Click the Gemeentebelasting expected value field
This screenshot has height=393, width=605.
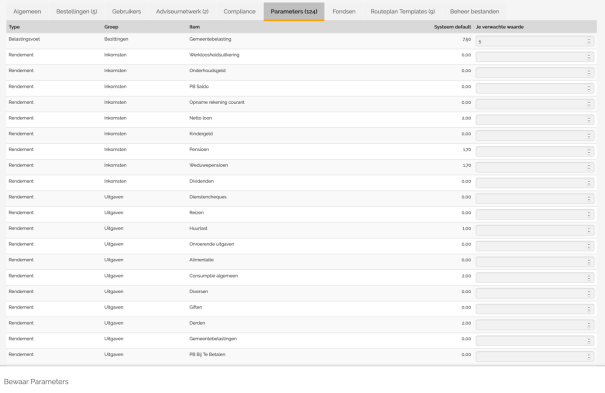pos(535,41)
